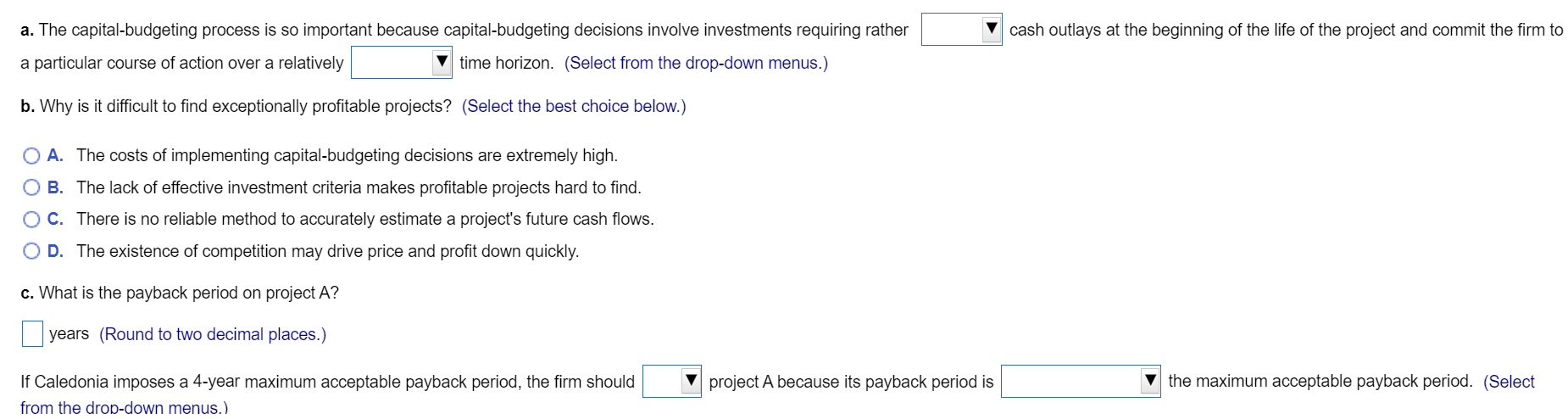The image size is (1568, 419).
Task: Click the bold "a." label of the first question
Action: [27, 30]
